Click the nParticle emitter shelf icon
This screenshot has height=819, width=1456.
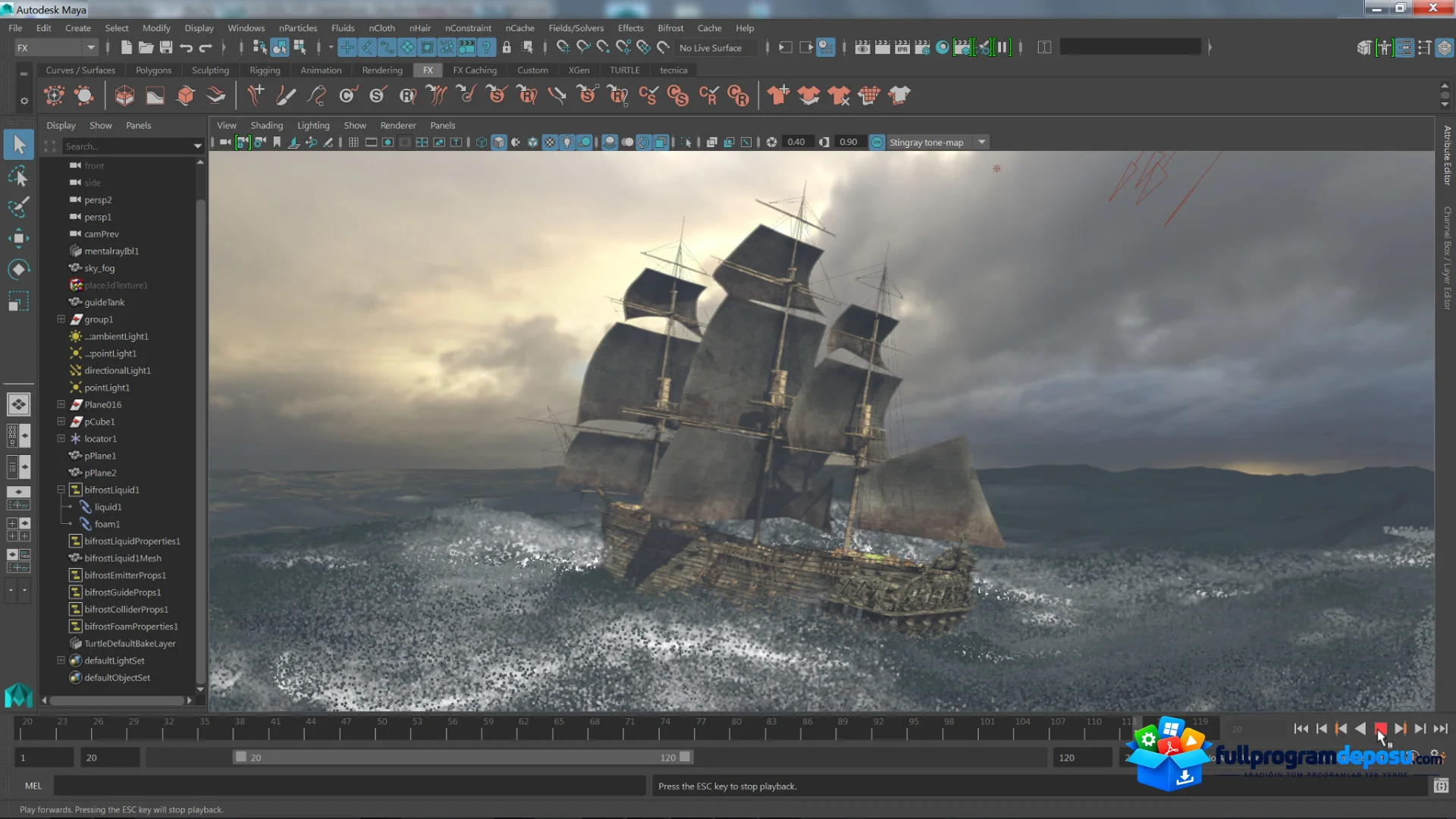[x=55, y=96]
